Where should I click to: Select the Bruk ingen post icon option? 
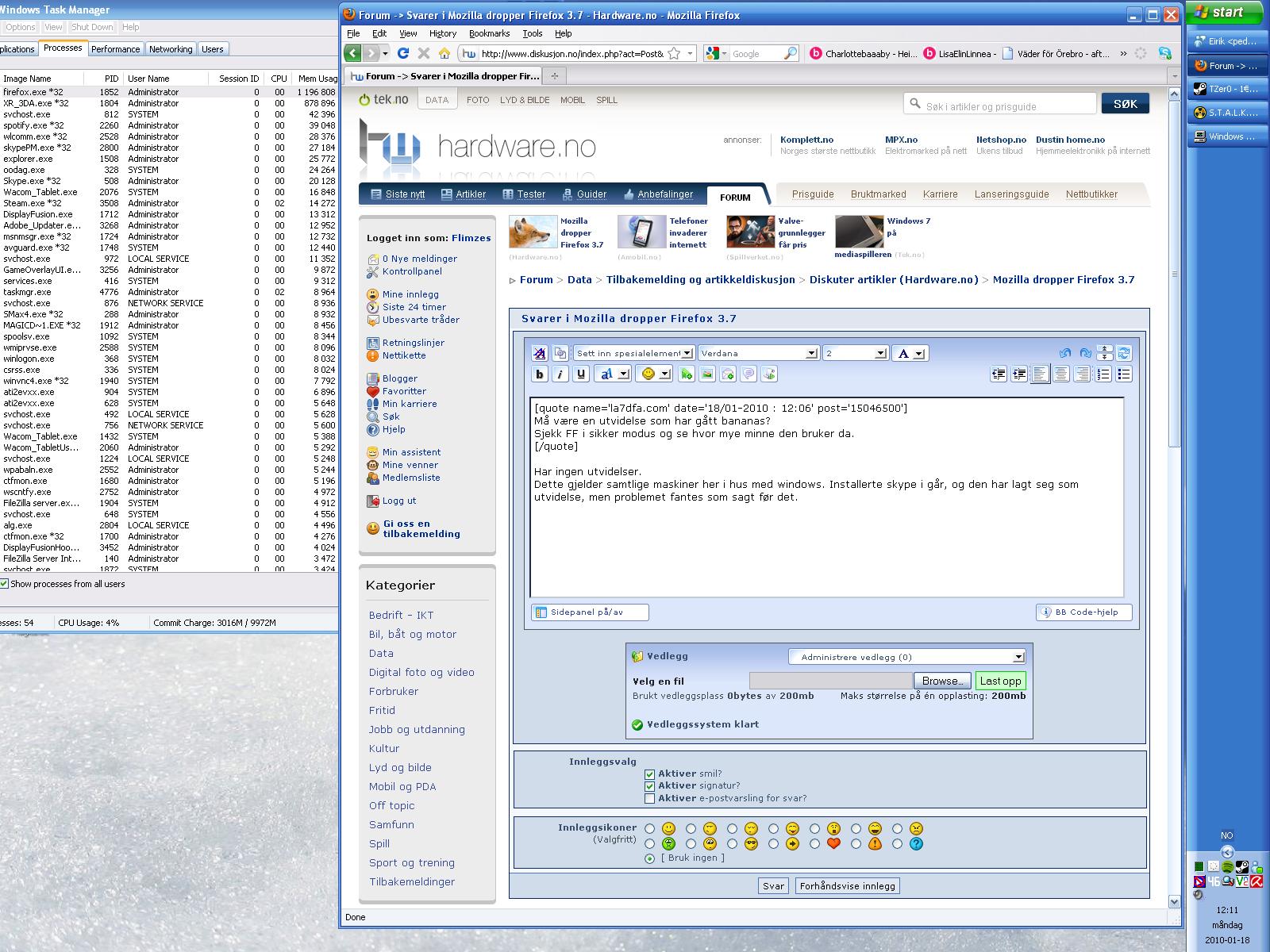650,858
